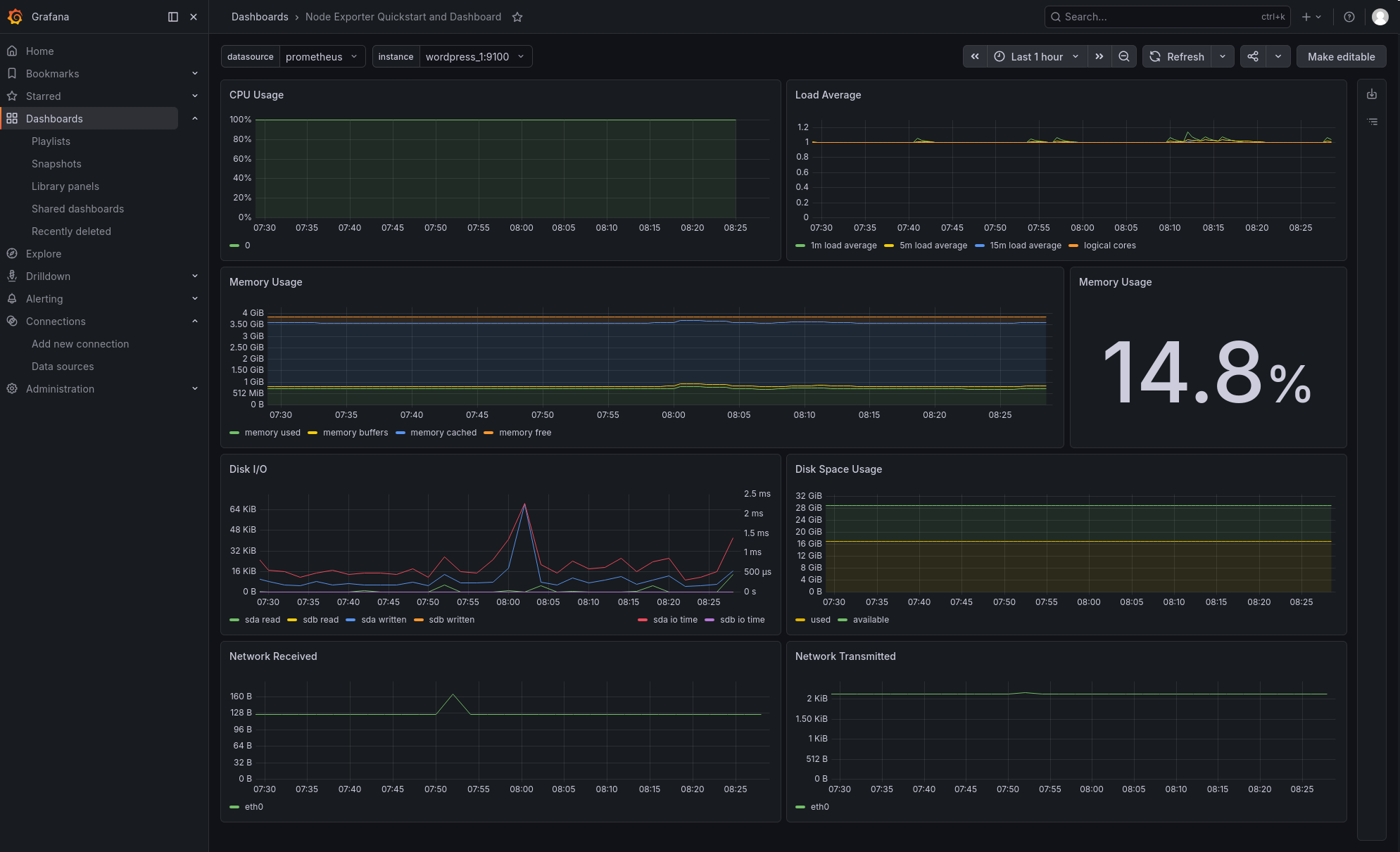Open the instance wordpress_1:9100 dropdown
The width and height of the screenshot is (1400, 852).
[x=476, y=57]
